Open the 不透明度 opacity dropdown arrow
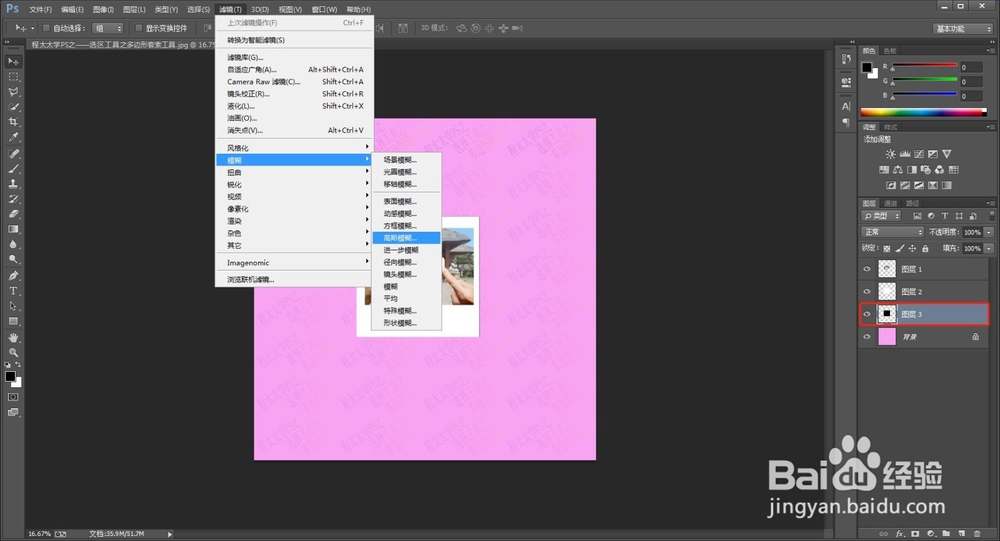The height and width of the screenshot is (541, 1000). pyautogui.click(x=989, y=232)
